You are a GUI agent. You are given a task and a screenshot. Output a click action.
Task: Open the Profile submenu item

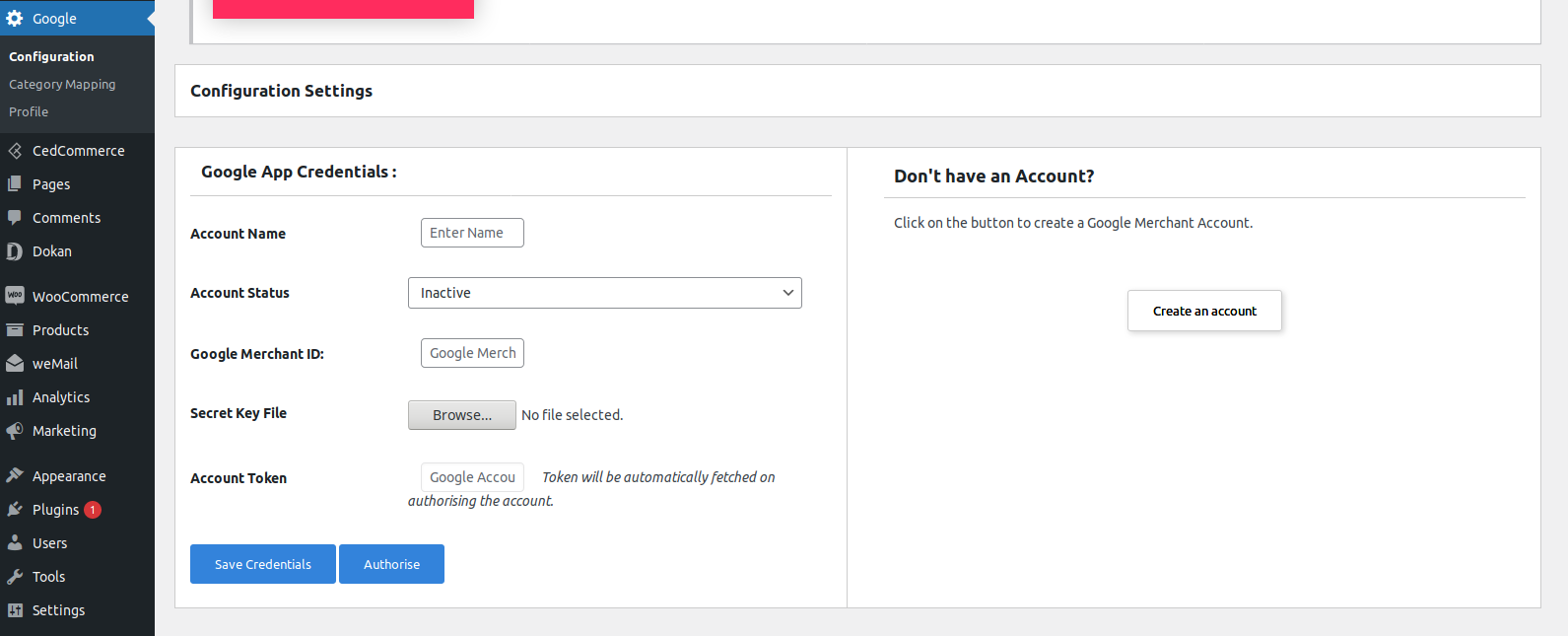(x=29, y=112)
